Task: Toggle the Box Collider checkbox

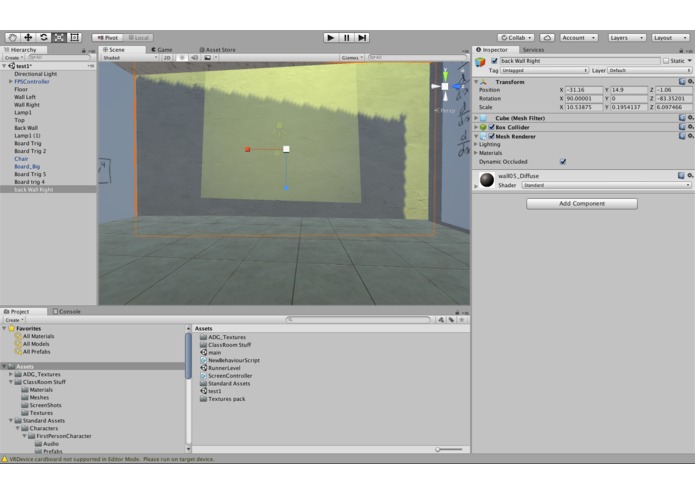Action: point(492,127)
